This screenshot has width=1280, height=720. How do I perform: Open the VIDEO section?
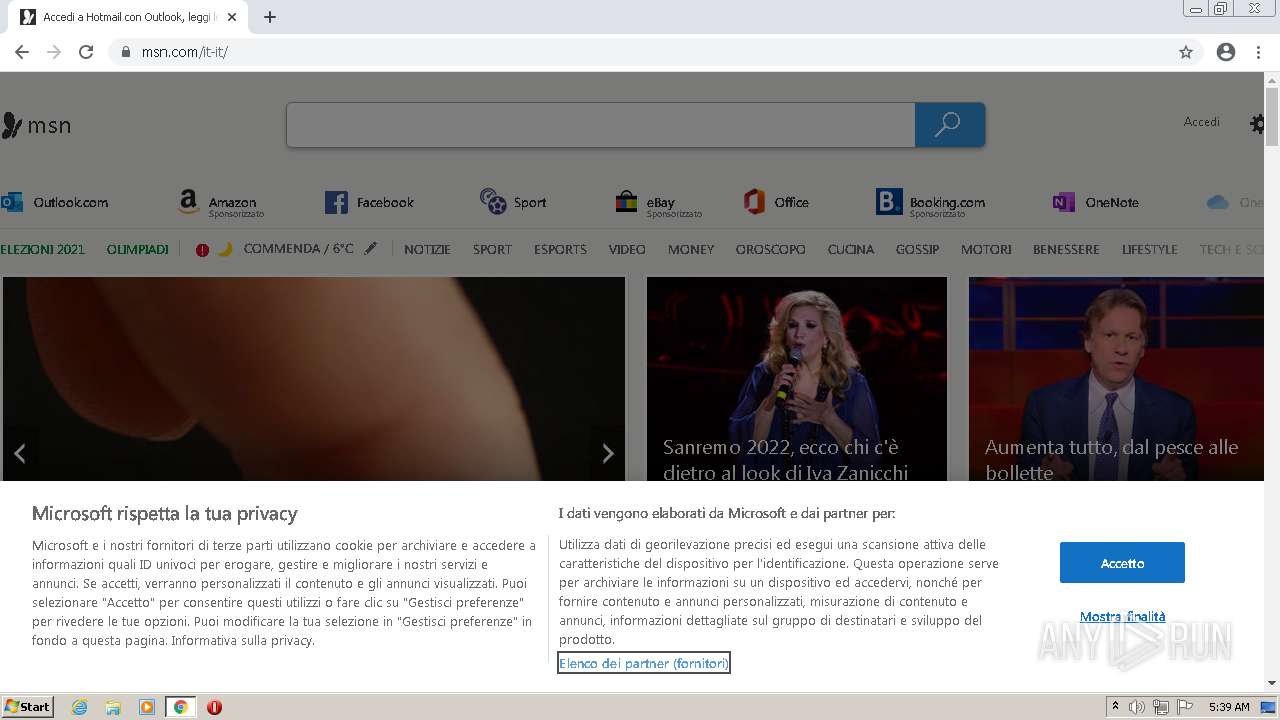627,249
